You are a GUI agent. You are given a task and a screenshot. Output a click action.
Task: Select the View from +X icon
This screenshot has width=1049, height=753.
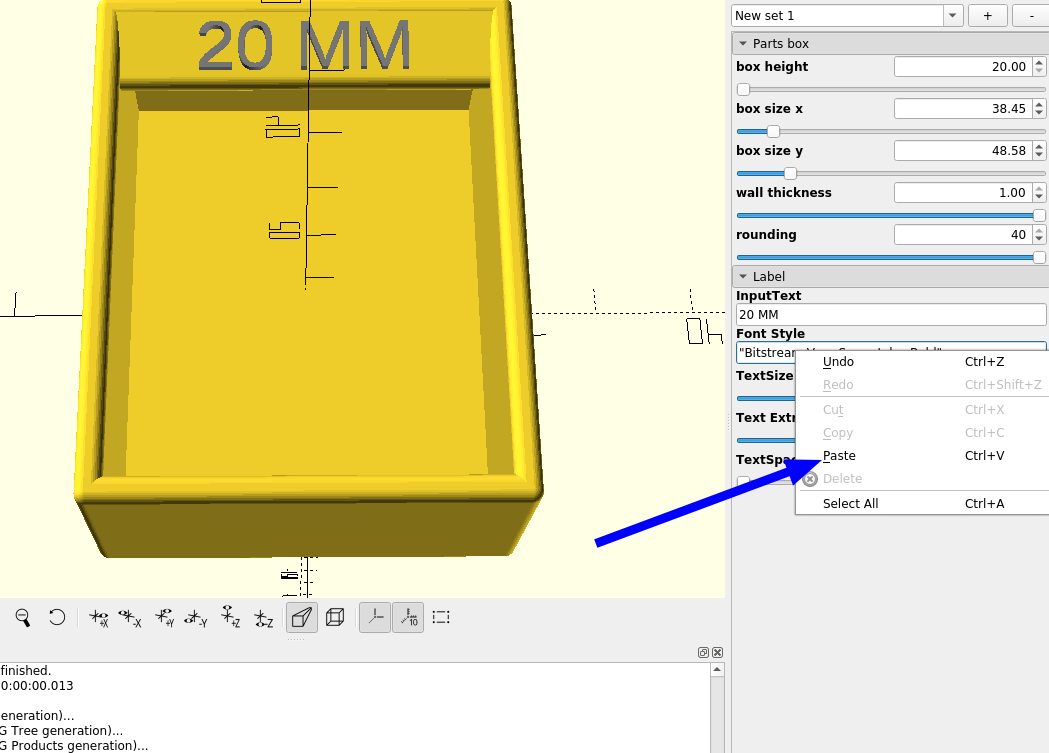pyautogui.click(x=98, y=617)
